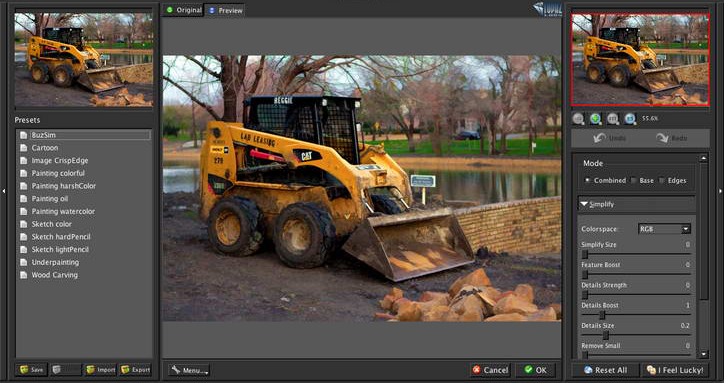
Task: Open the Colorspace RGB dropdown
Action: tap(664, 229)
